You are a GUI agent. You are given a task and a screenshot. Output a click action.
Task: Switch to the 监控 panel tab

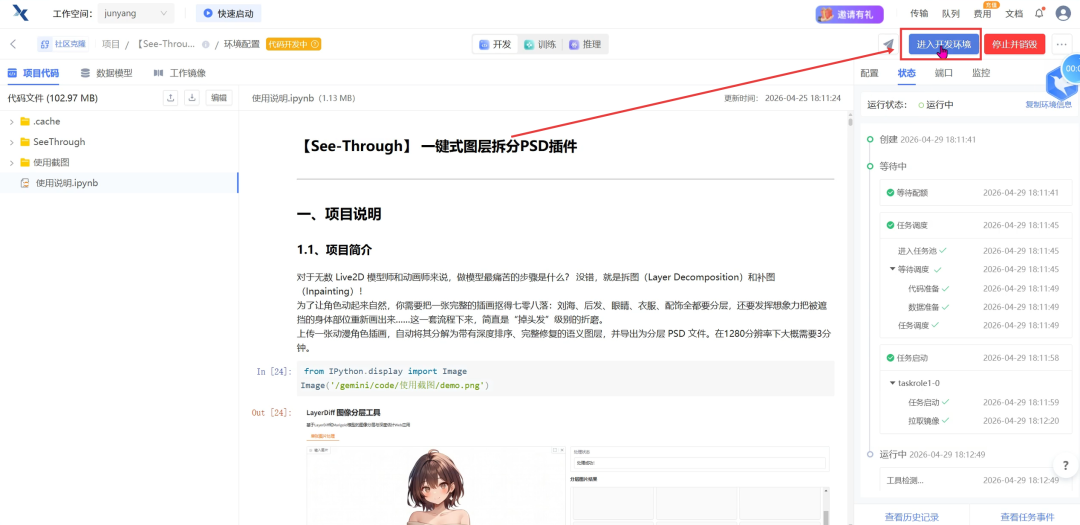coord(981,72)
